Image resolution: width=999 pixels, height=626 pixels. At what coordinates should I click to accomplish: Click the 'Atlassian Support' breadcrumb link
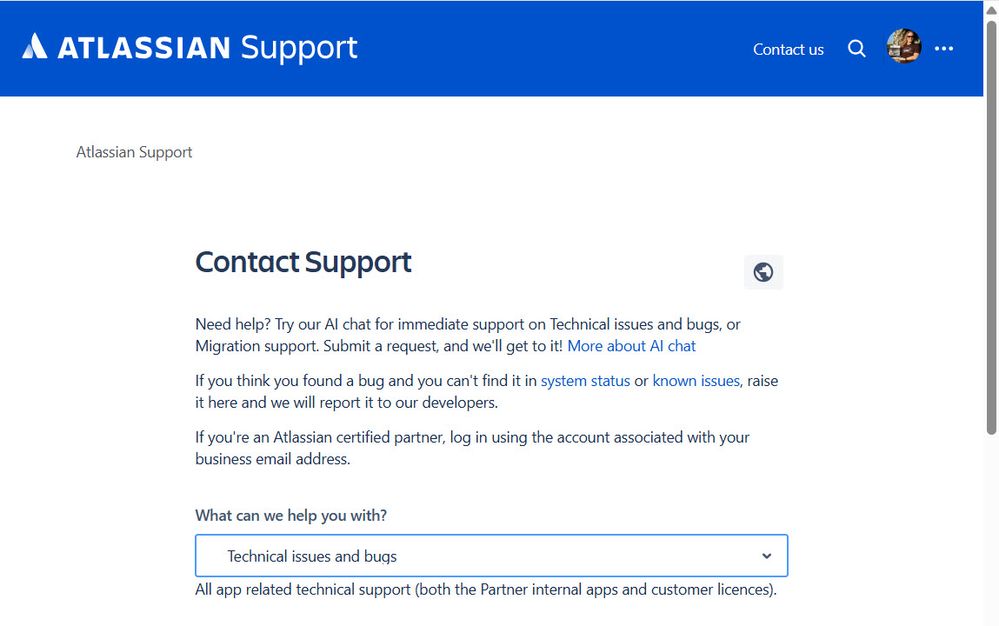(133, 151)
